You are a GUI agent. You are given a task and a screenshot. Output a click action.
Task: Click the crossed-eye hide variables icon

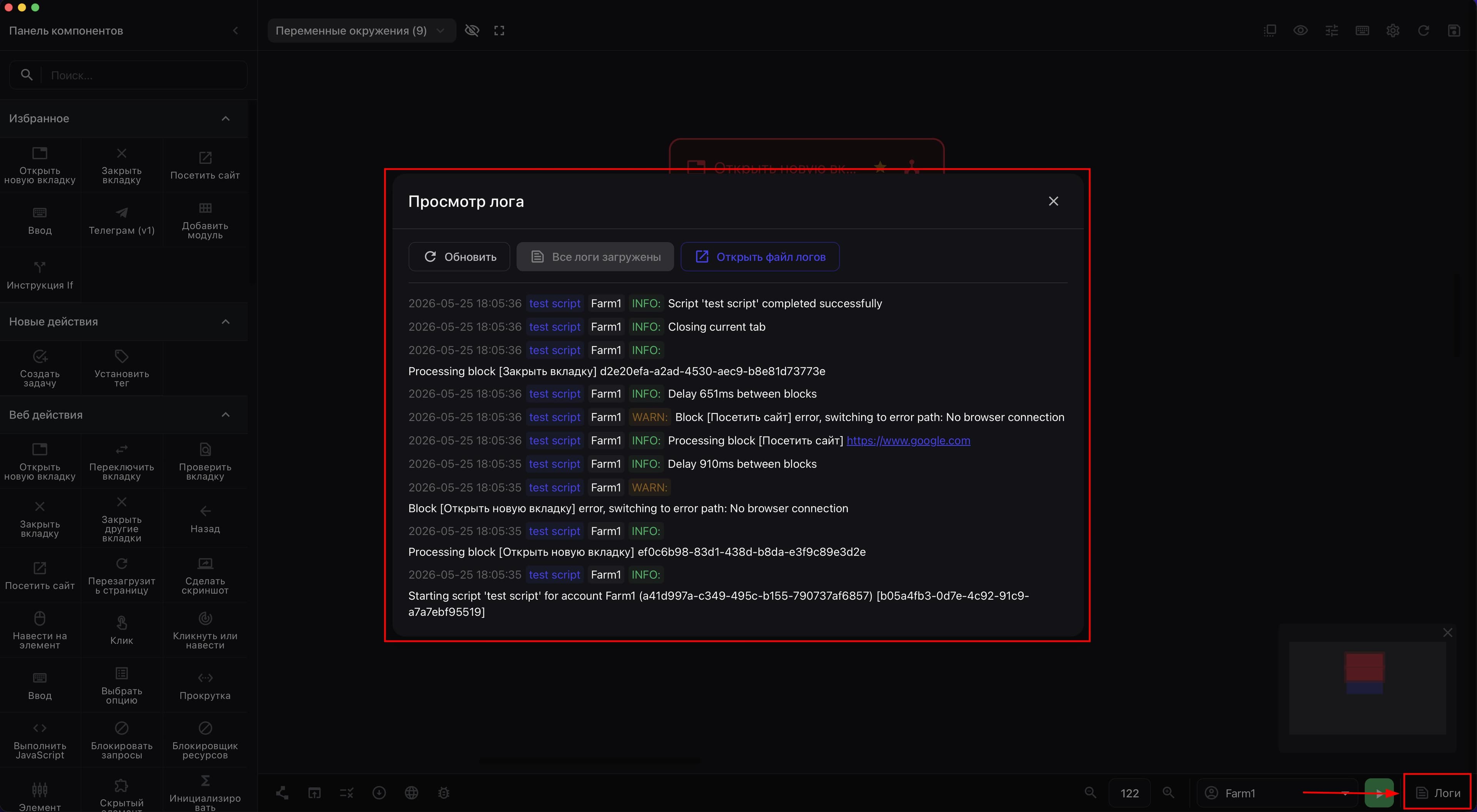(x=472, y=30)
